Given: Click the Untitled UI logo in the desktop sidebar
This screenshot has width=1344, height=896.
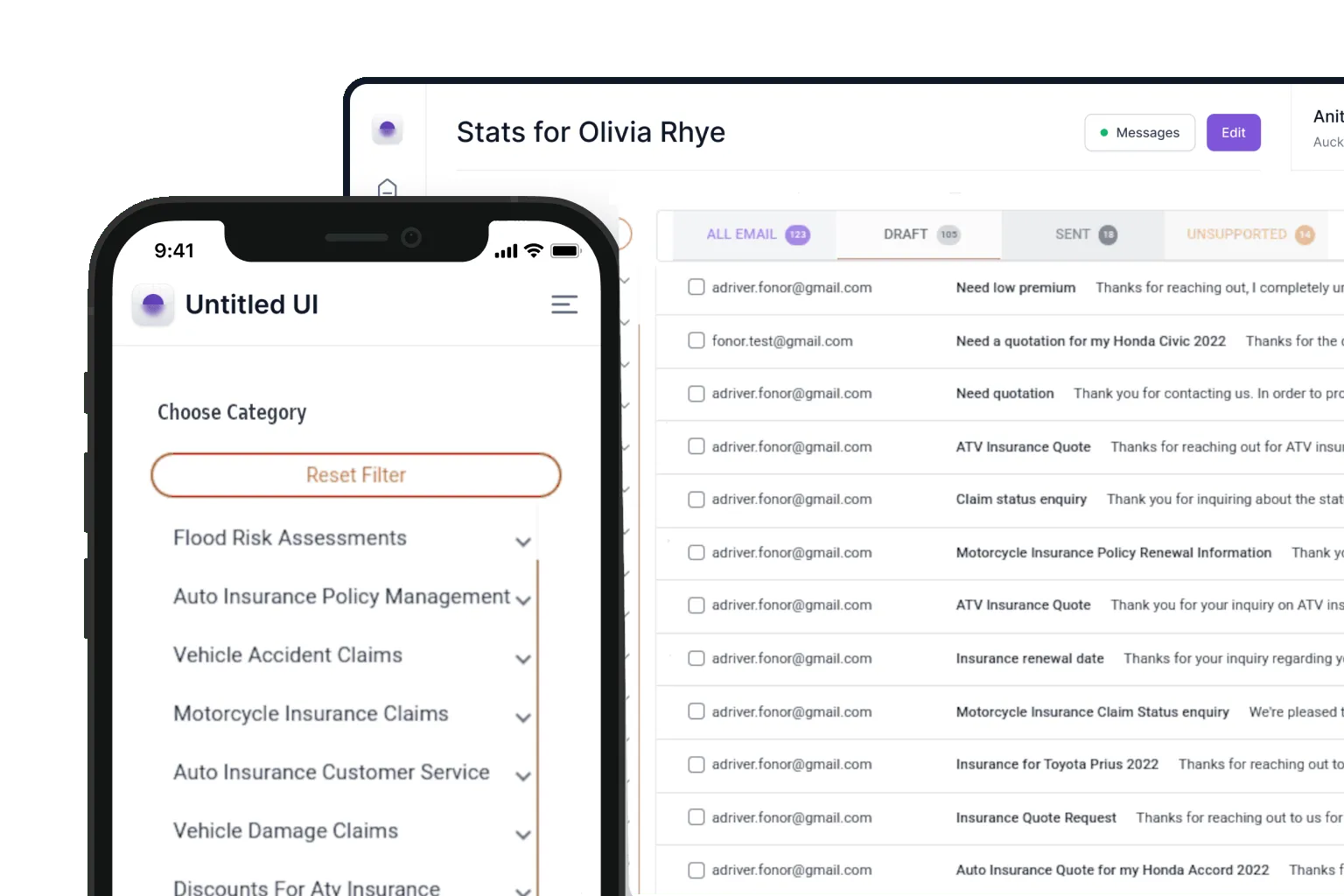Looking at the screenshot, I should tap(388, 129).
